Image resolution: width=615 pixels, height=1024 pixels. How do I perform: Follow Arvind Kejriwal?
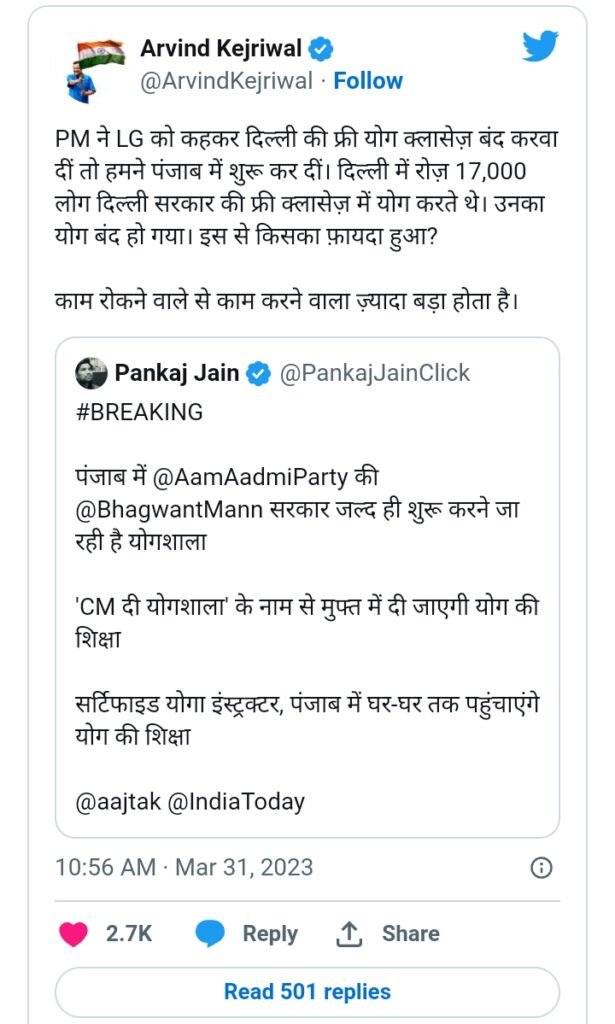coord(368,81)
